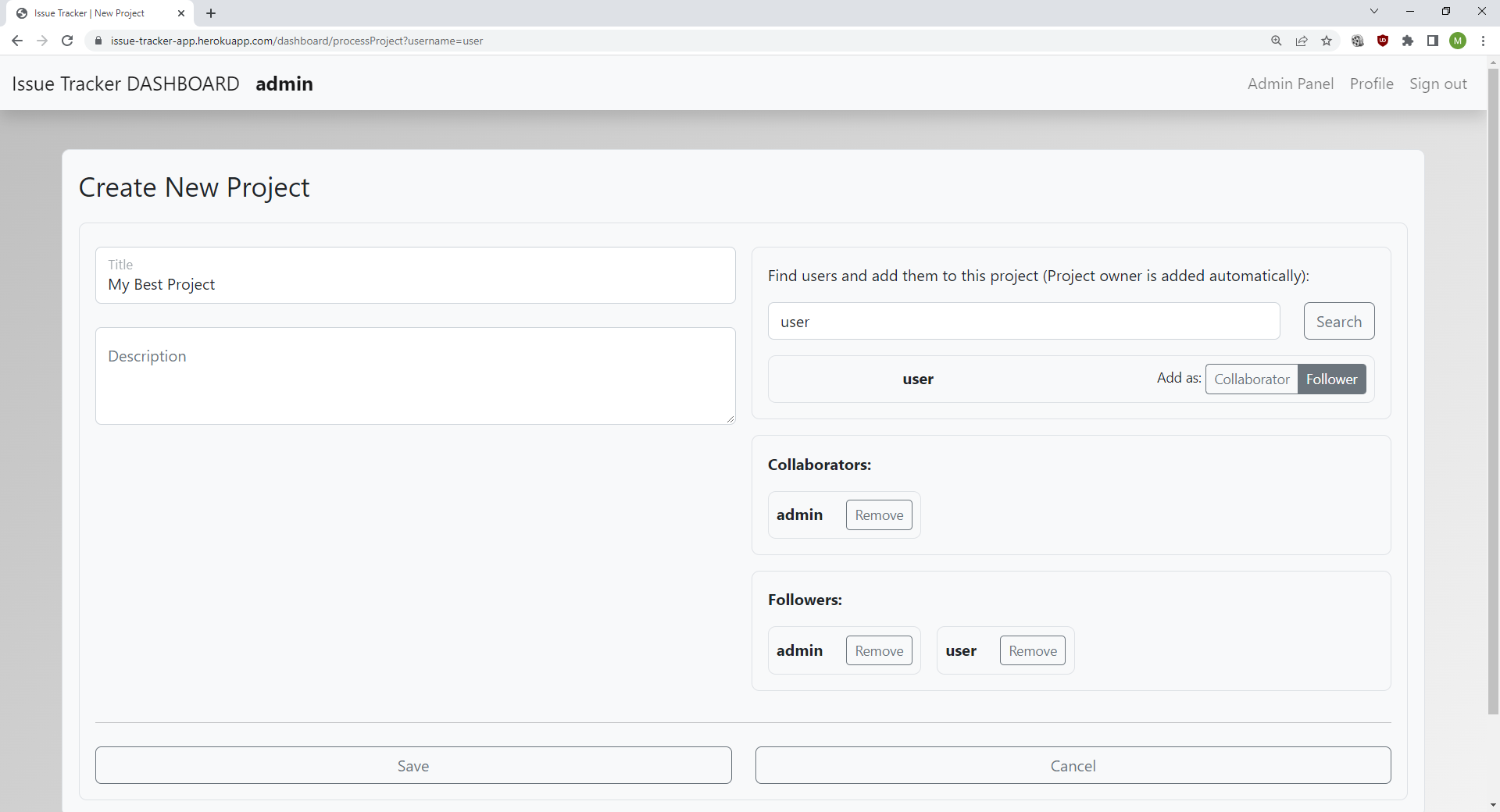Sign out of the dashboard
This screenshot has height=812, width=1500.
pos(1437,84)
